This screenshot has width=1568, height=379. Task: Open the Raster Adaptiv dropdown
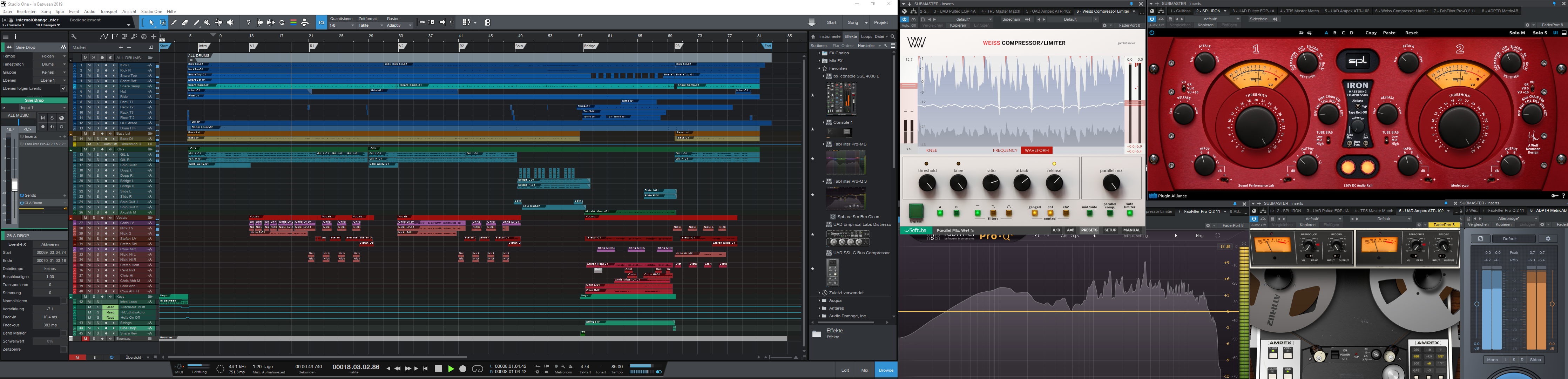point(400,26)
